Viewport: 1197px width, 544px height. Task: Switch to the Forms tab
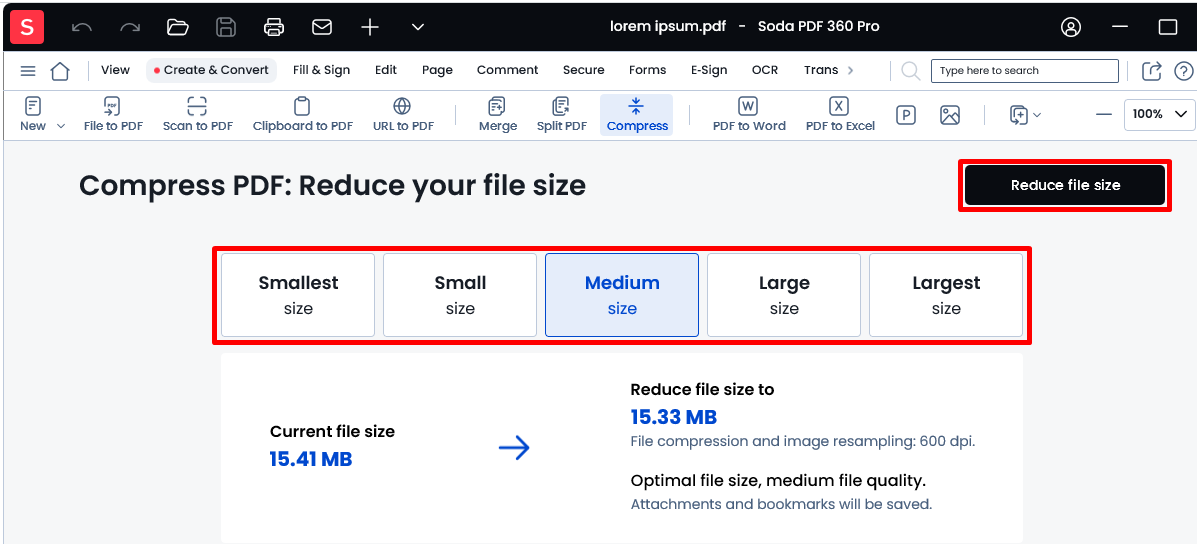(x=648, y=70)
